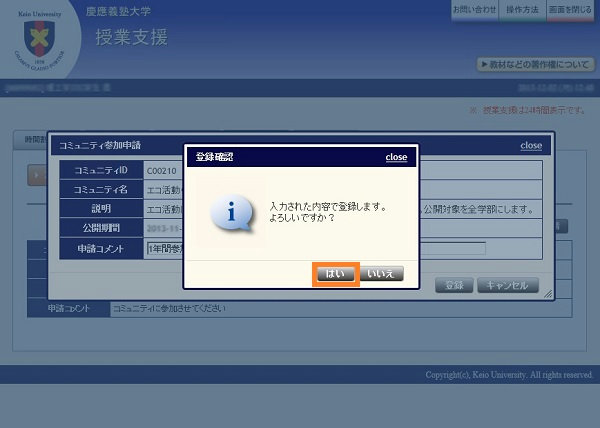The width and height of the screenshot is (600, 428).
Task: Close the 登録確認 dialog via close link
Action: pos(396,157)
